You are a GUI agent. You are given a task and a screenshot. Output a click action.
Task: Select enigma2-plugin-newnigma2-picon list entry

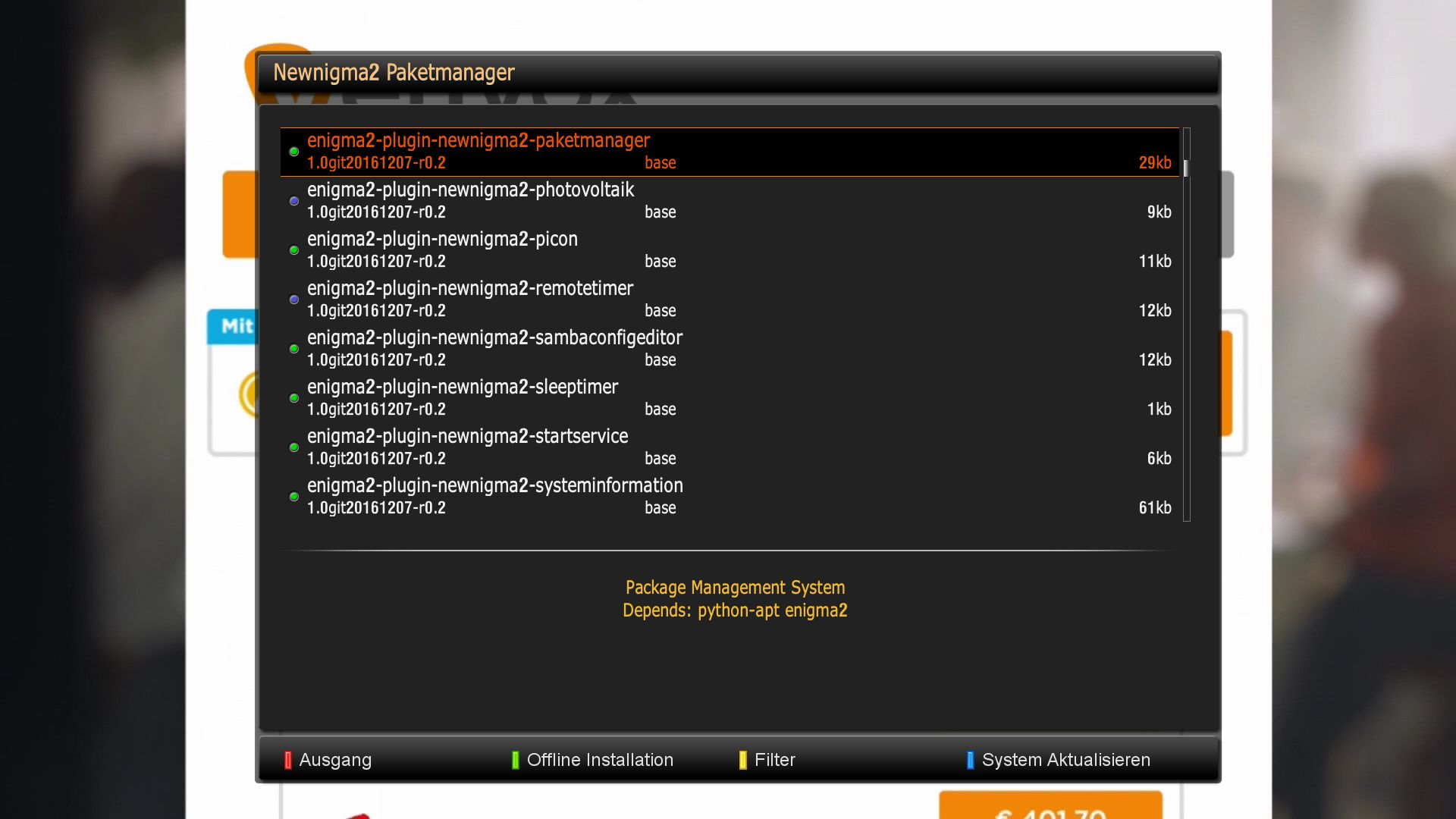(x=442, y=240)
